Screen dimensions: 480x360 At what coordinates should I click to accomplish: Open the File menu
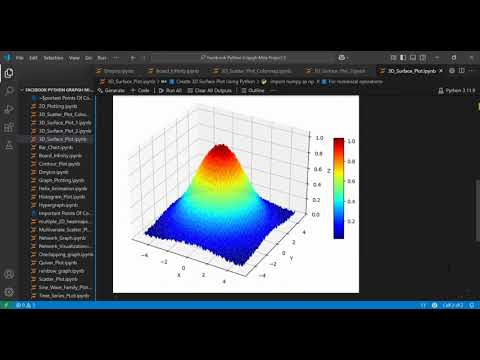point(20,58)
